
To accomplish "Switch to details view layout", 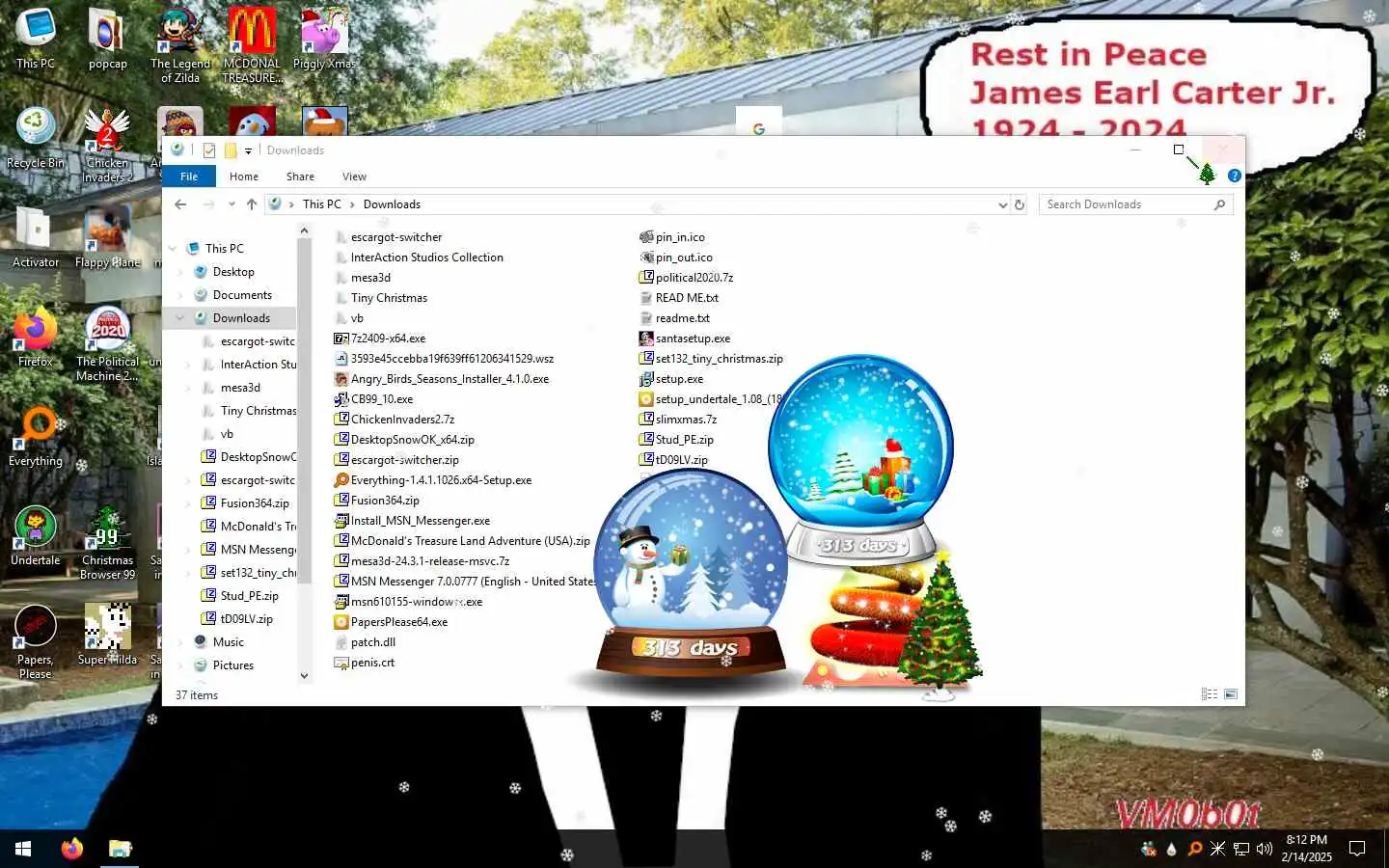I will (1210, 694).
